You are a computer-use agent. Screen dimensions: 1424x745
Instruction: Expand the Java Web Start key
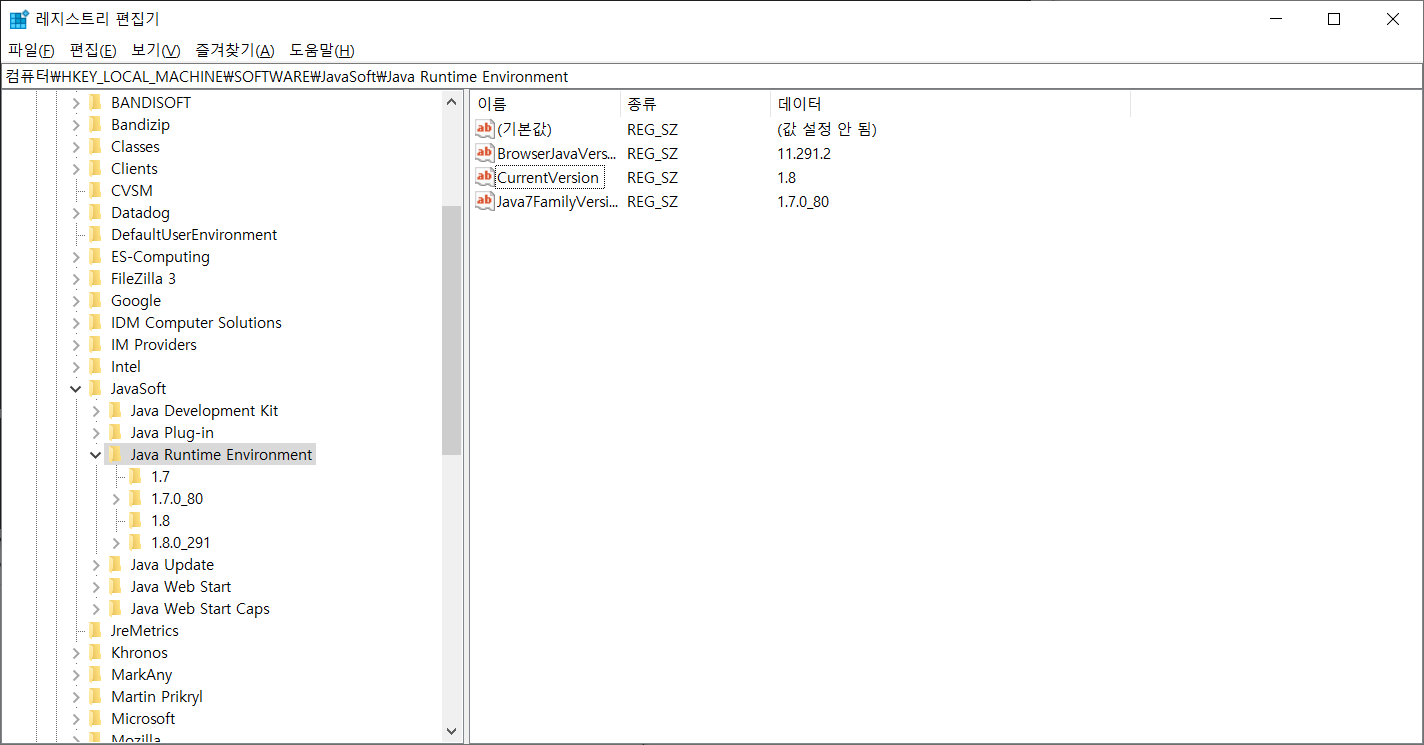point(96,586)
